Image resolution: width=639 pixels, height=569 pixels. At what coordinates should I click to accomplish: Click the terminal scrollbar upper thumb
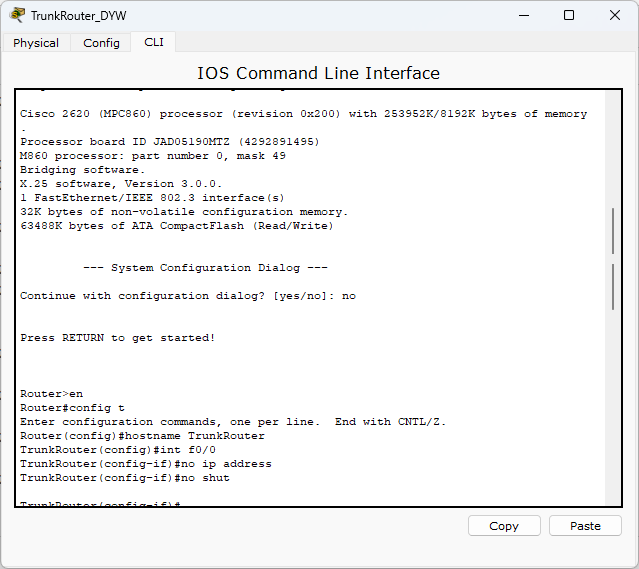pos(613,231)
